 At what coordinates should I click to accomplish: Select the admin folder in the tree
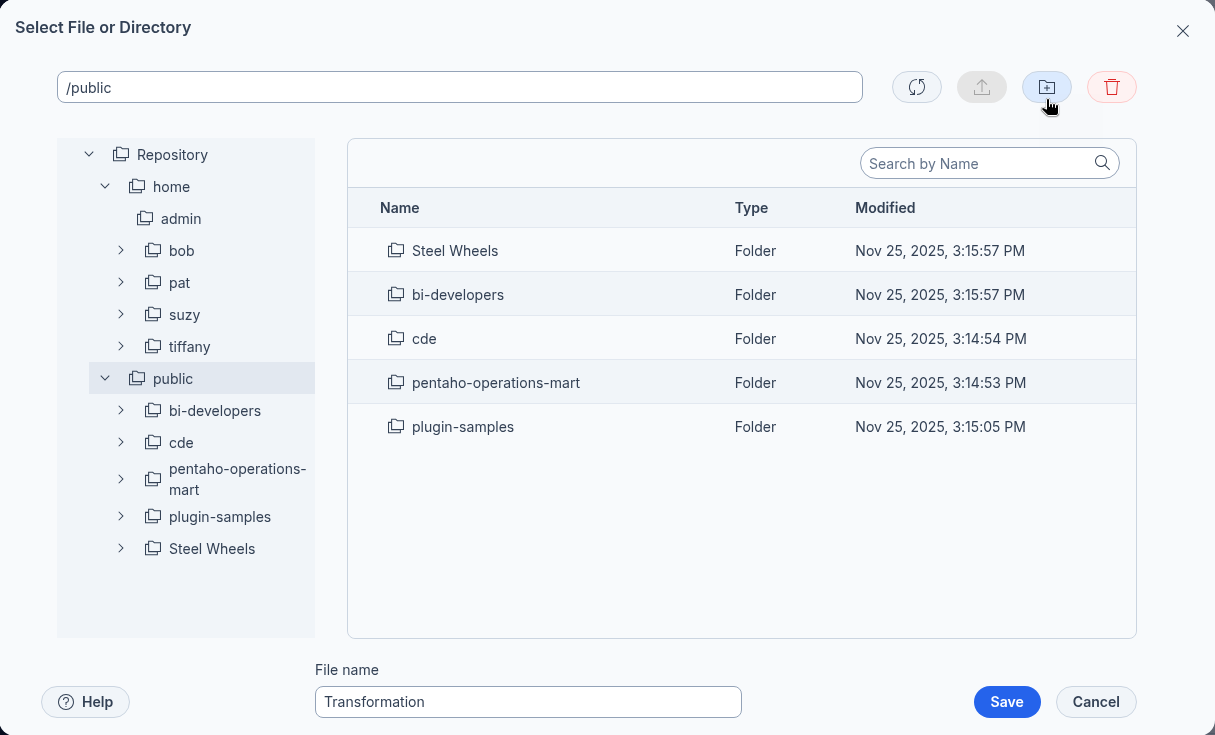point(180,219)
